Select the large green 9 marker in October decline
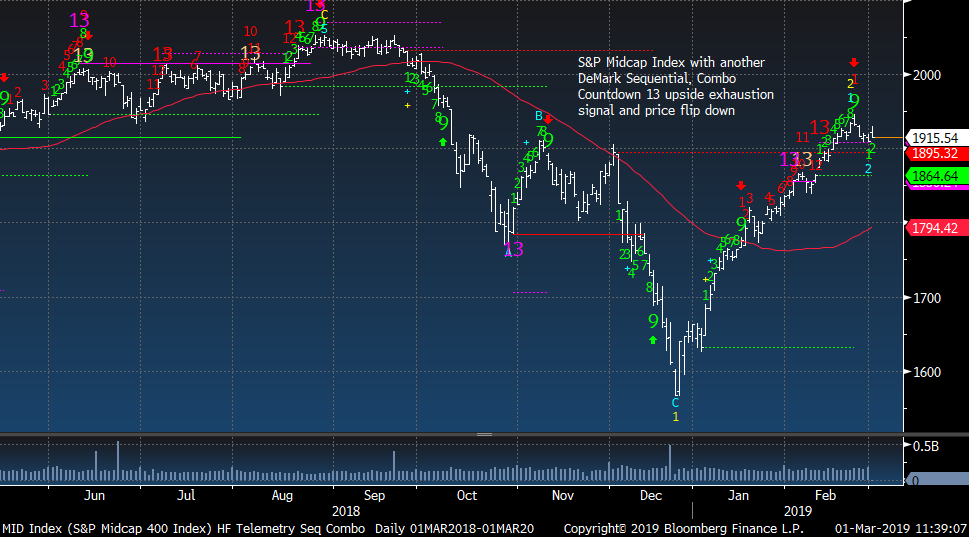This screenshot has height=537, width=969. [443, 124]
